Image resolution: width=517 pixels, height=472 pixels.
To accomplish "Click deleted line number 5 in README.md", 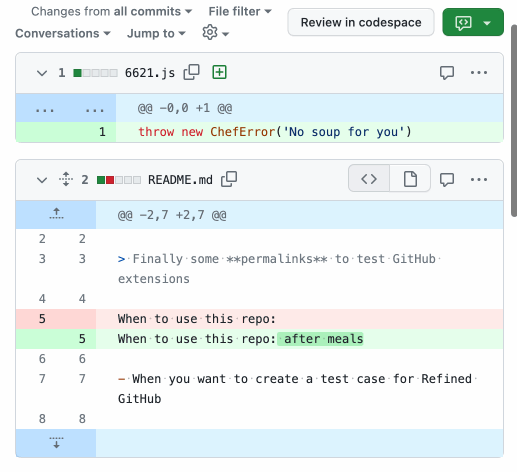I will pyautogui.click(x=42, y=319).
